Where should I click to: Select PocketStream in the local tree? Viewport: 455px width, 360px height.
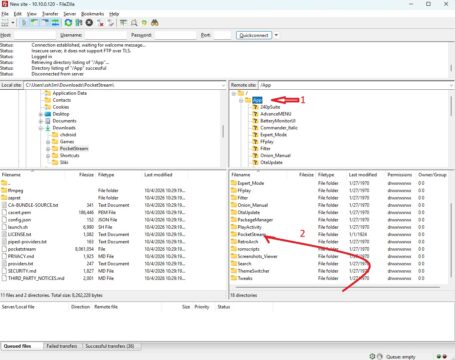click(x=74, y=149)
